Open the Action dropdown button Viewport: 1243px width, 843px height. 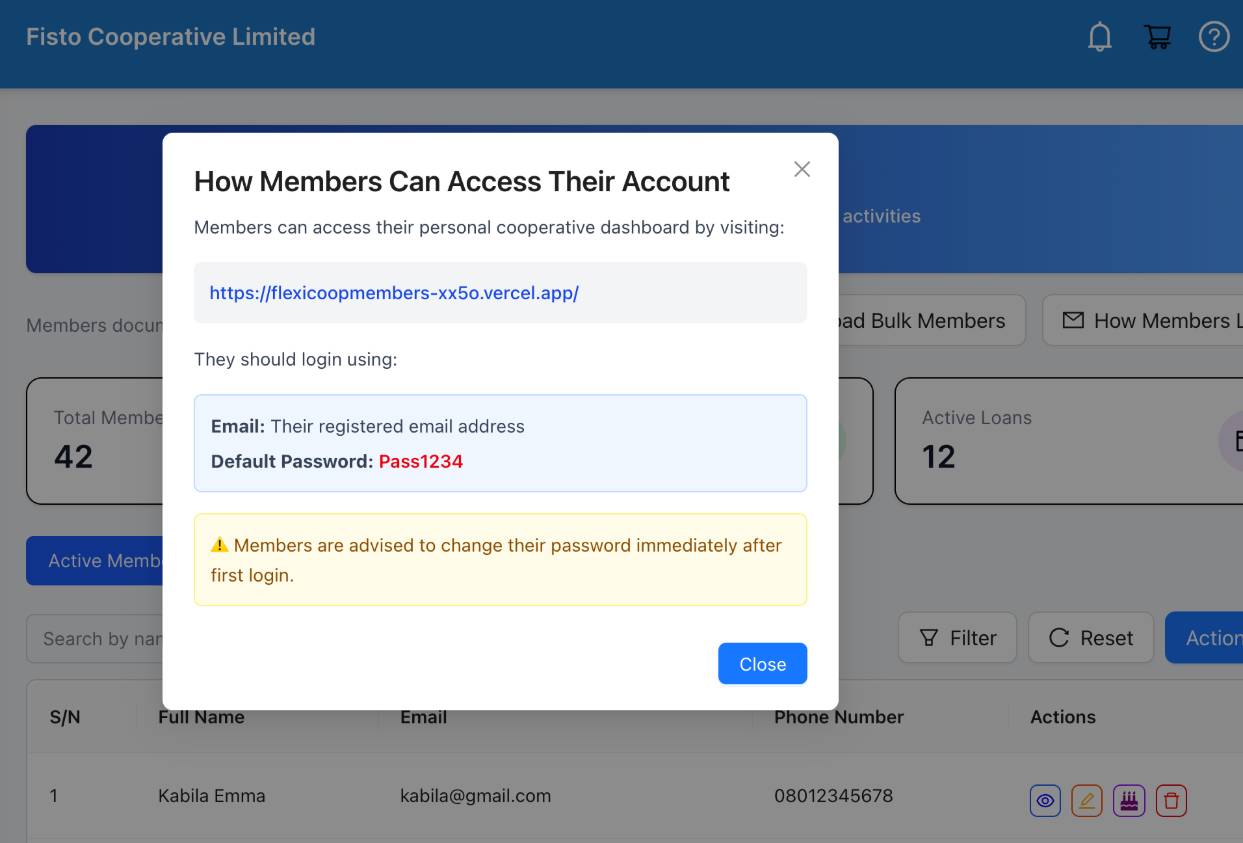1204,638
